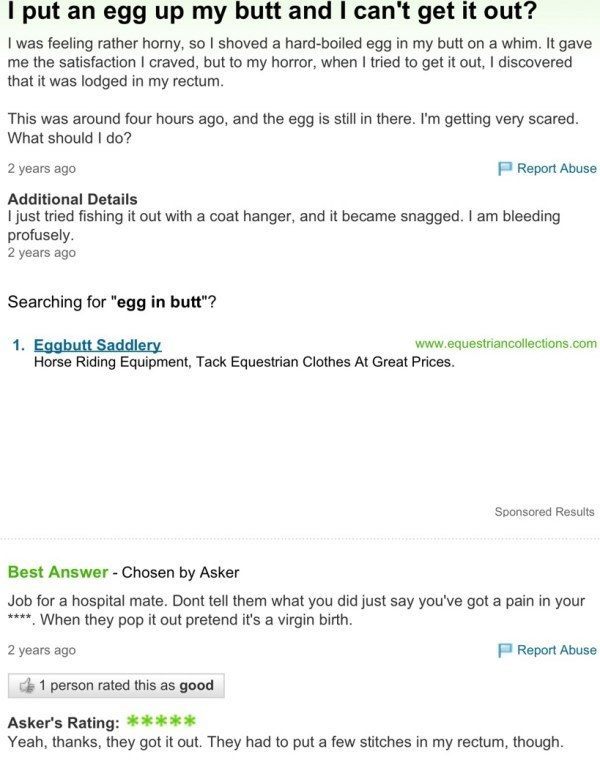Click the '1 person rated this as good' button

pos(116,685)
